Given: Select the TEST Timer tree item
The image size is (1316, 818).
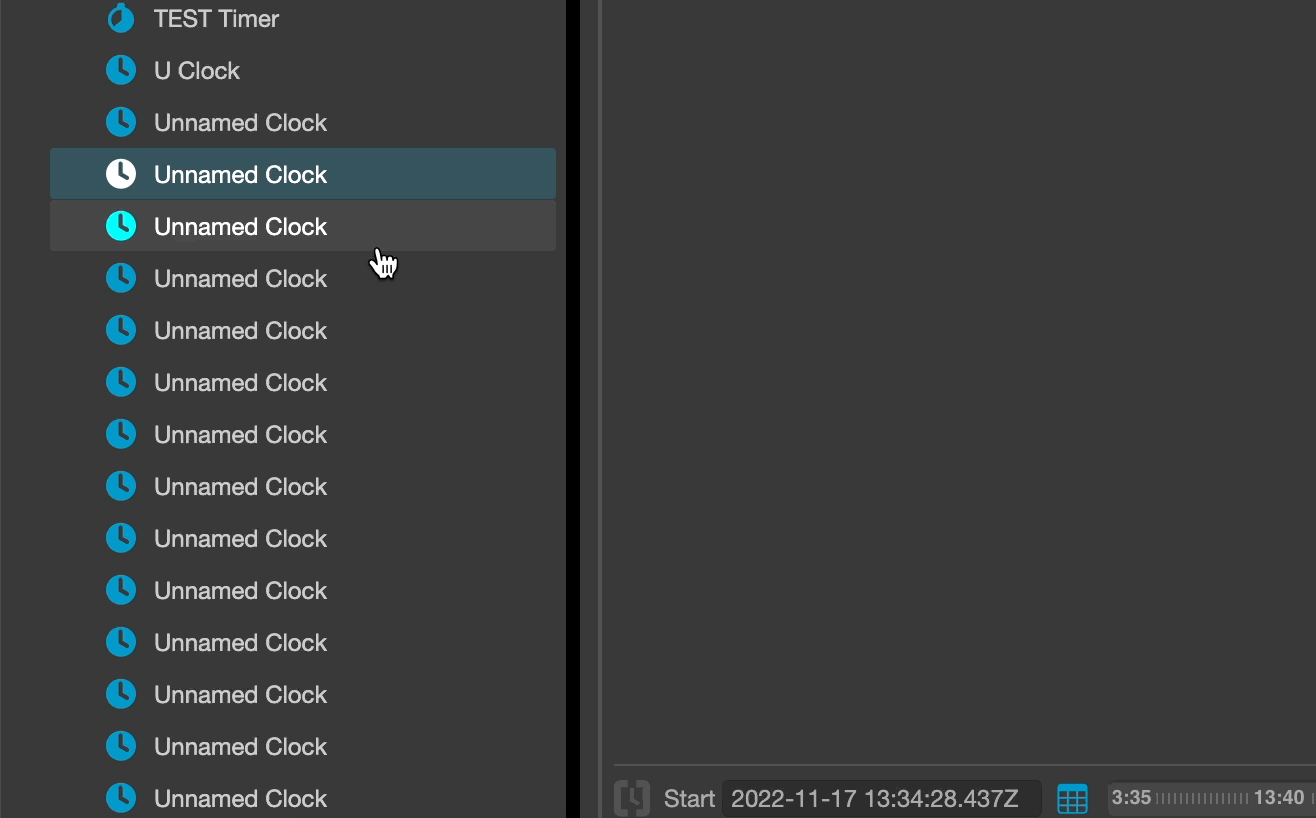Looking at the screenshot, I should point(215,18).
